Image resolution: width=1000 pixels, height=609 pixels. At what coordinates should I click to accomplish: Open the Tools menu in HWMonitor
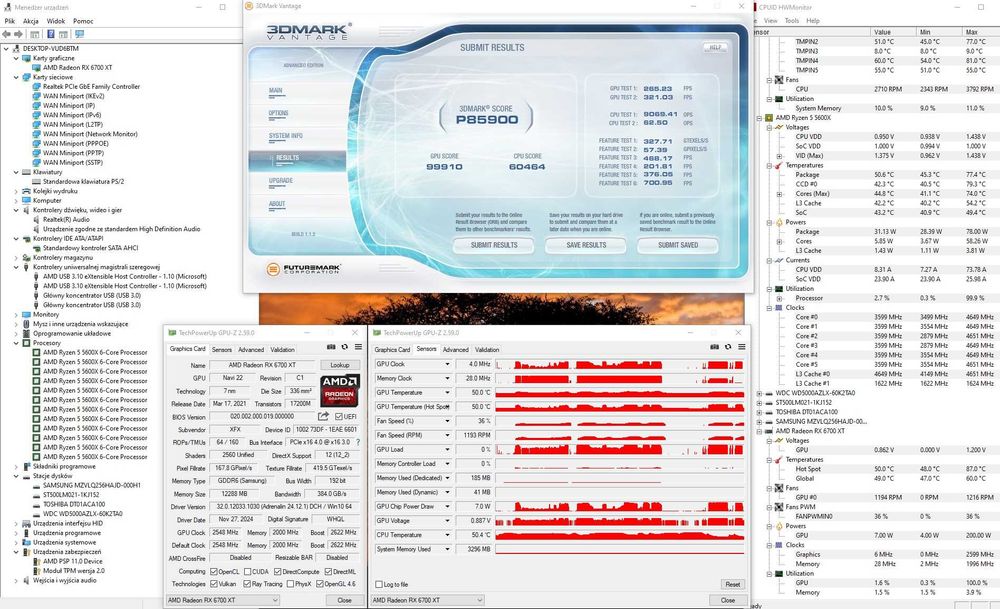pos(791,21)
